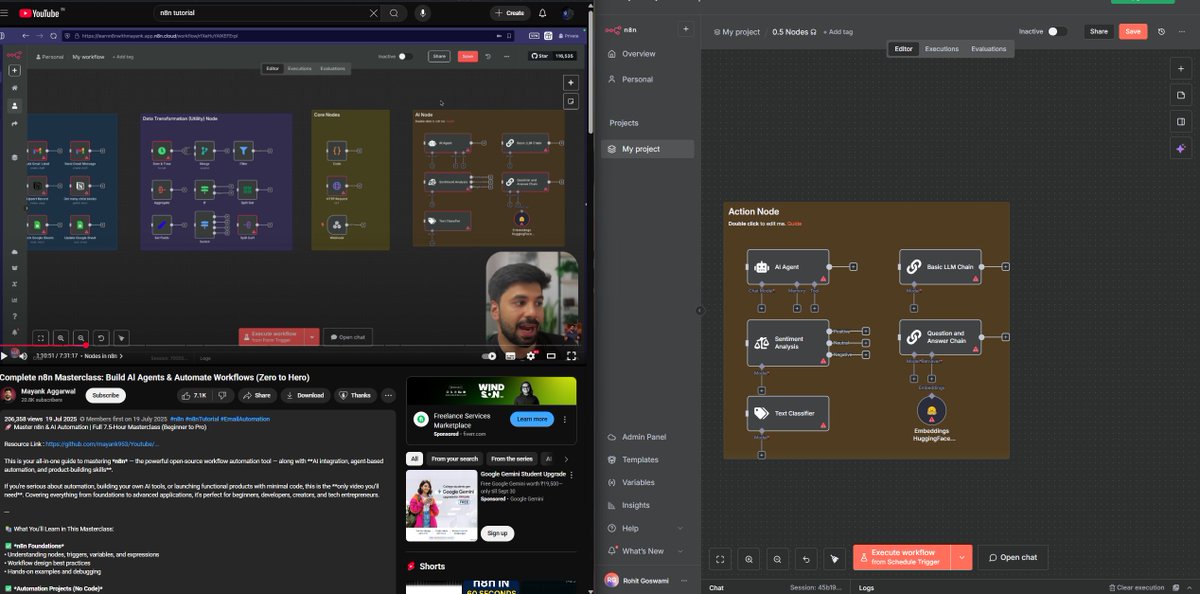This screenshot has height=594, width=1200.
Task: Select the 'From your search' chip
Action: pos(454,459)
